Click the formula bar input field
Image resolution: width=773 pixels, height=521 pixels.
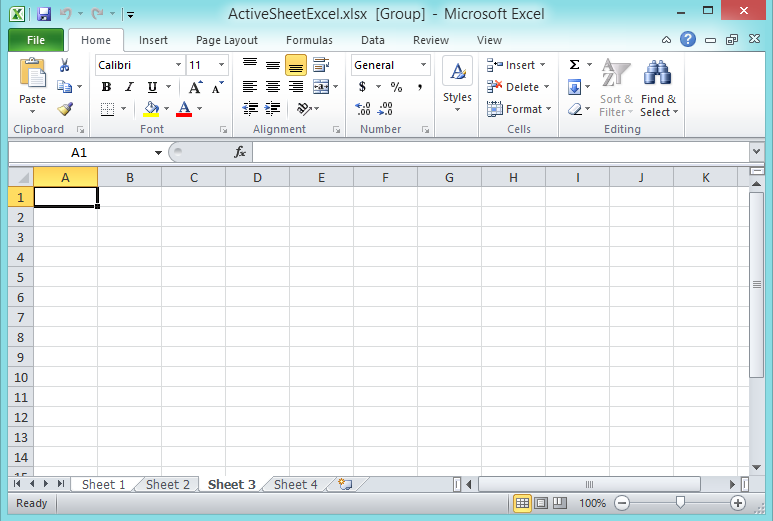[x=501, y=152]
